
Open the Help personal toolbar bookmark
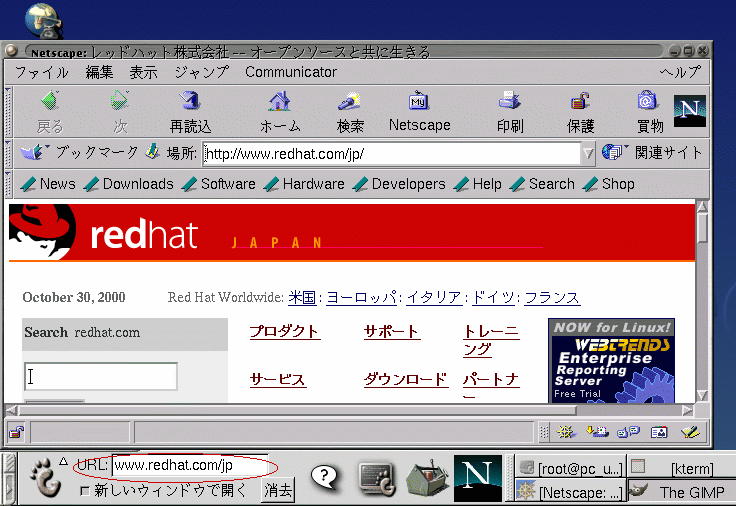[x=477, y=184]
